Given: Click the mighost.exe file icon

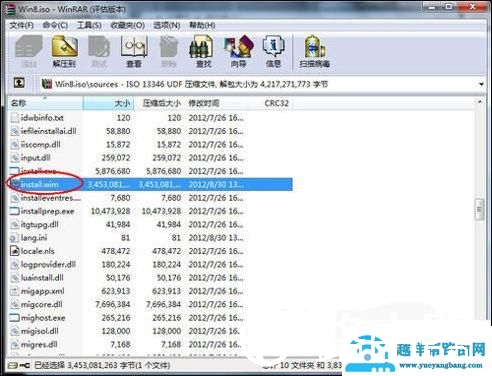Looking at the screenshot, I should point(14,318).
